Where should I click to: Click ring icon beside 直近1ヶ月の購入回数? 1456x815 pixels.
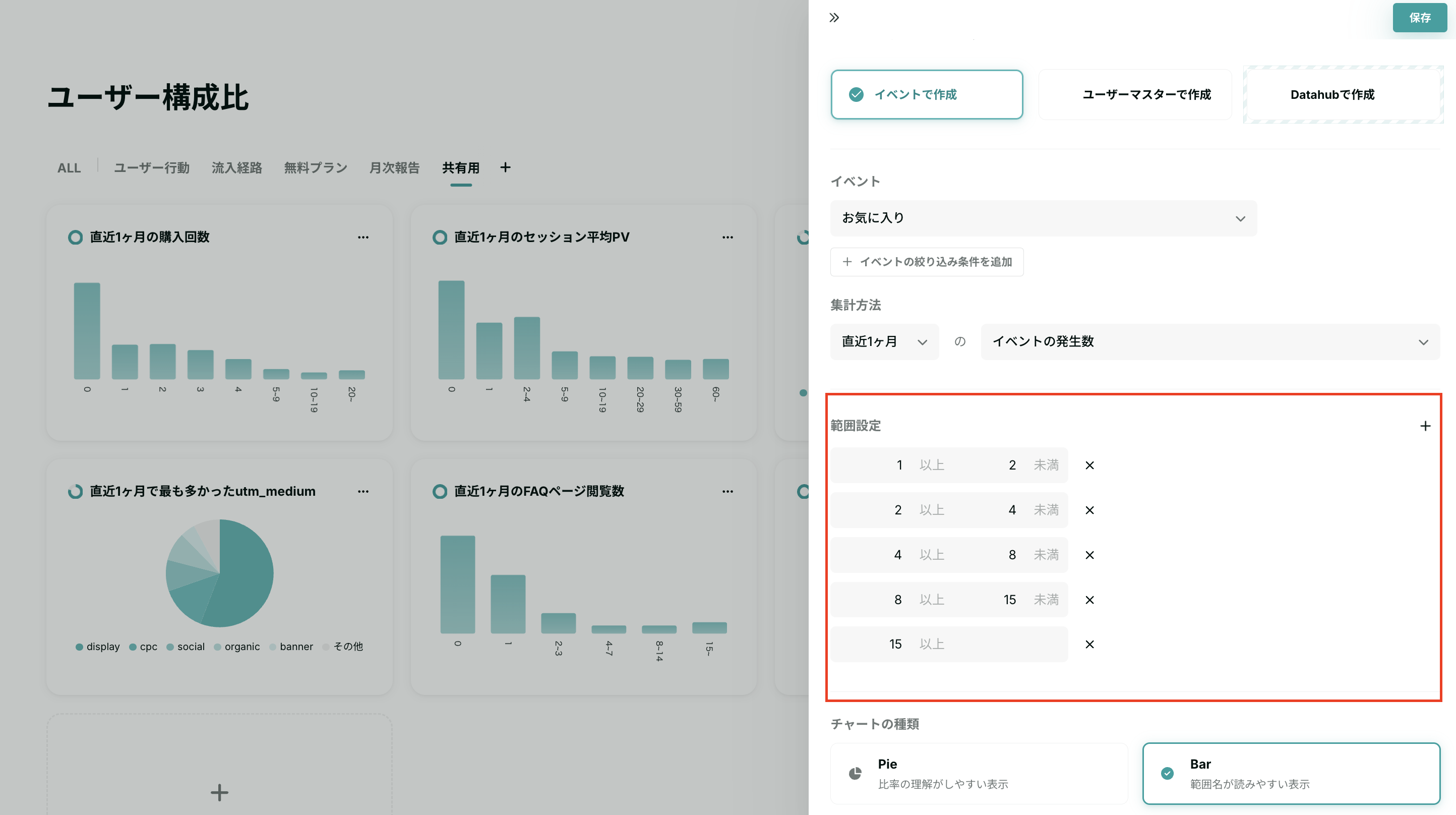tap(75, 238)
